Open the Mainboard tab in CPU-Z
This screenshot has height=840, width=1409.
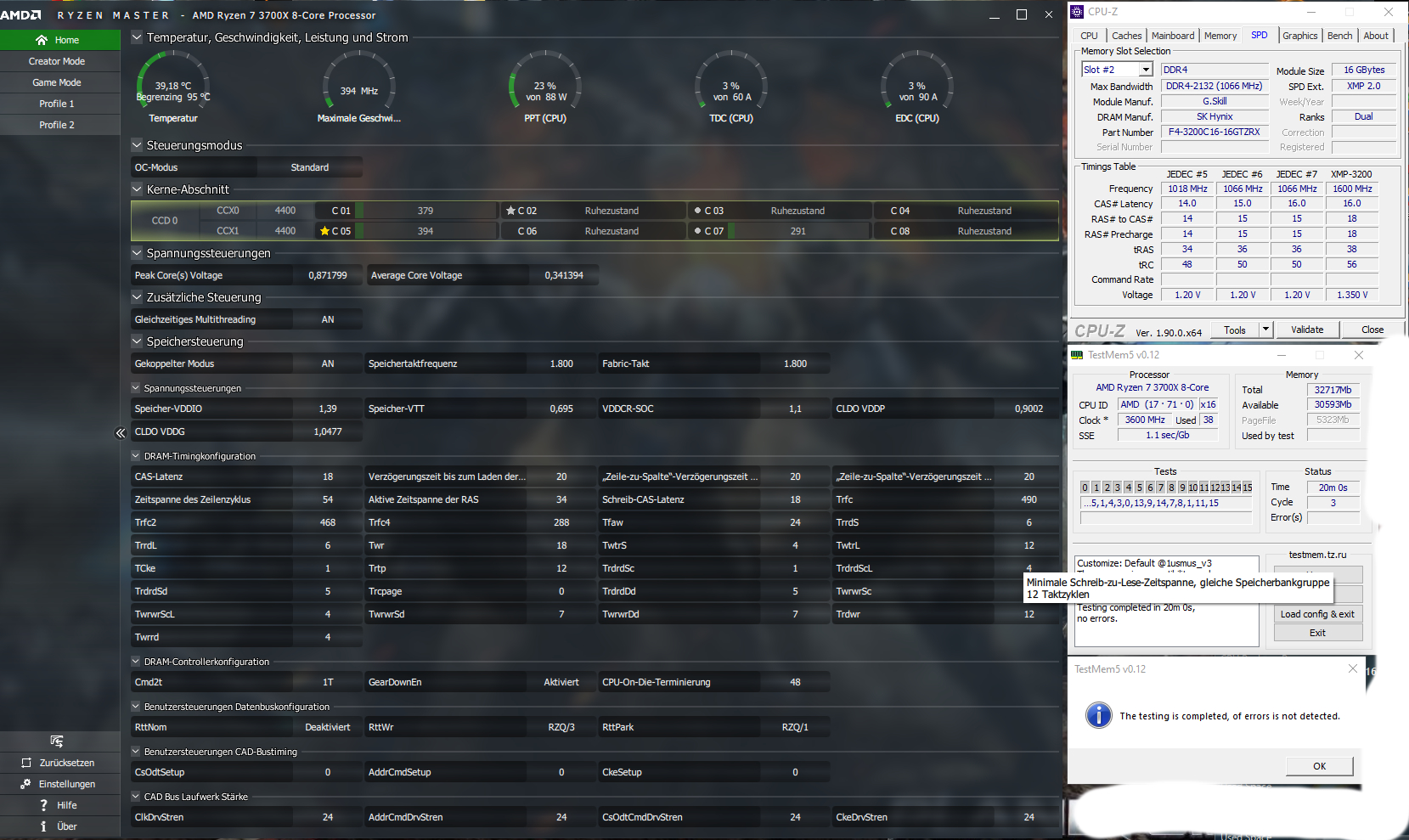pyautogui.click(x=1173, y=36)
